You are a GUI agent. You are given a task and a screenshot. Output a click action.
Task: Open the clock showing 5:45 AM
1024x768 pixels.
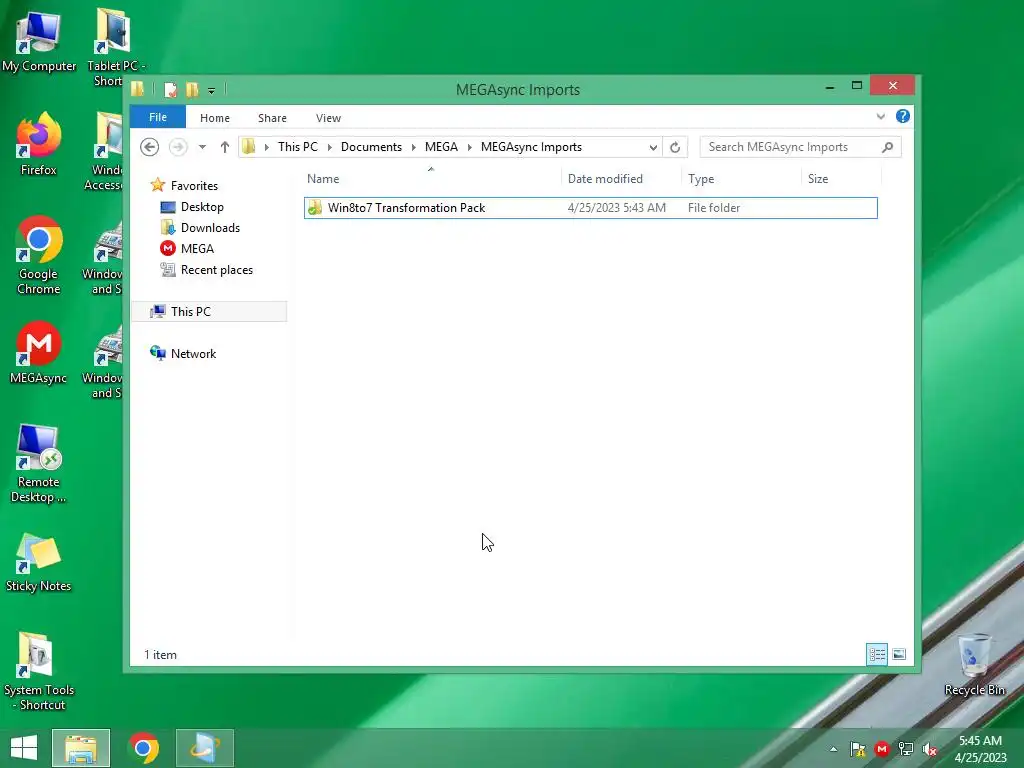pos(980,749)
